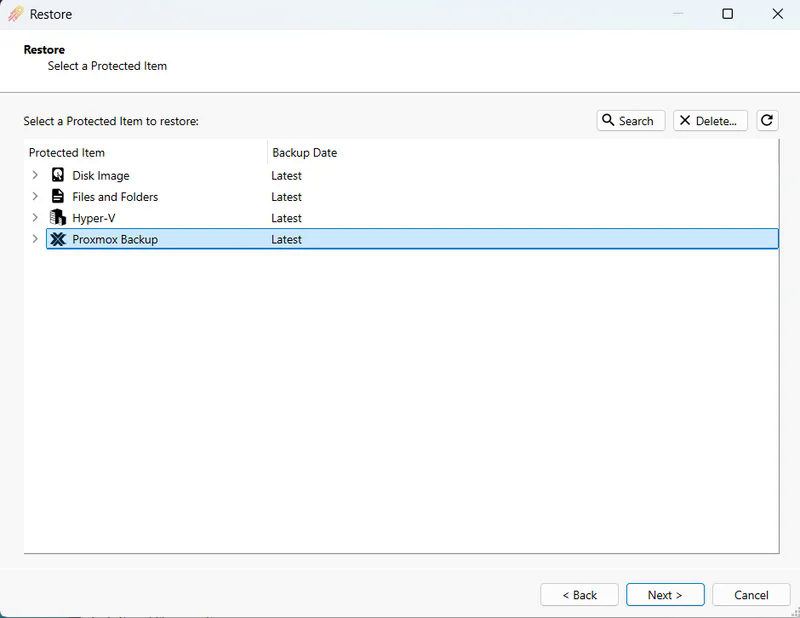Expand the Files and Folders node
The height and width of the screenshot is (618, 800).
(35, 196)
